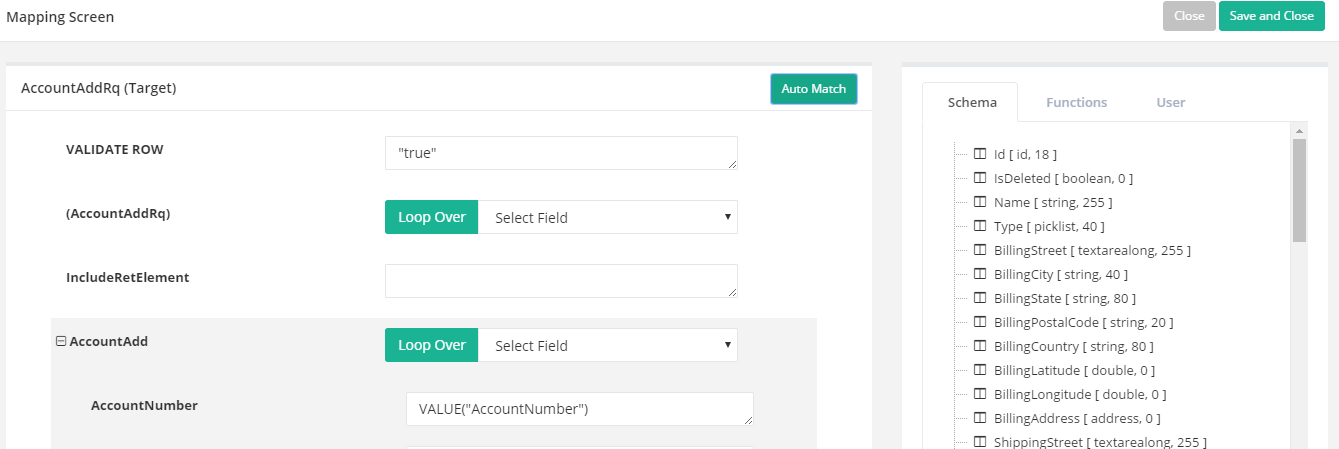This screenshot has width=1339, height=449.
Task: Collapse the AccountAdd section
Action: tap(61, 341)
